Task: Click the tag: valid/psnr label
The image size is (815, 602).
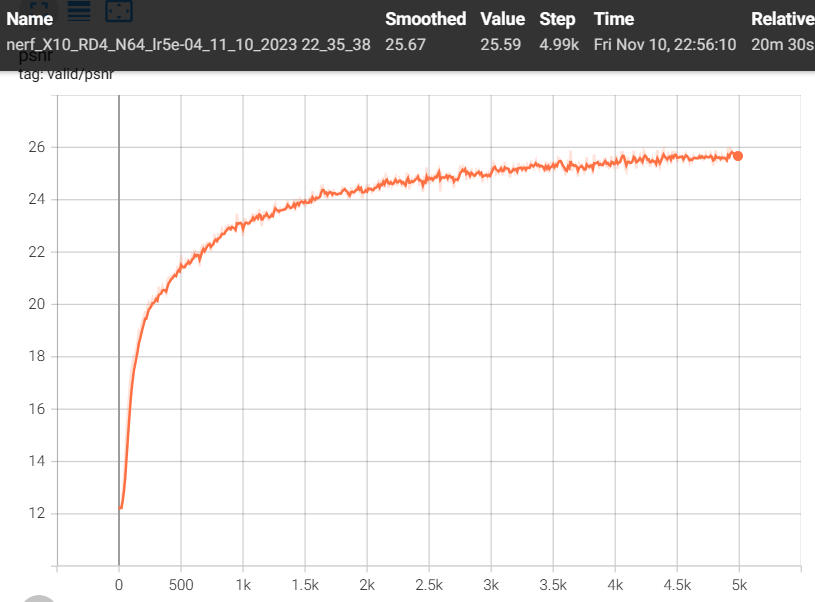Action: coord(60,74)
